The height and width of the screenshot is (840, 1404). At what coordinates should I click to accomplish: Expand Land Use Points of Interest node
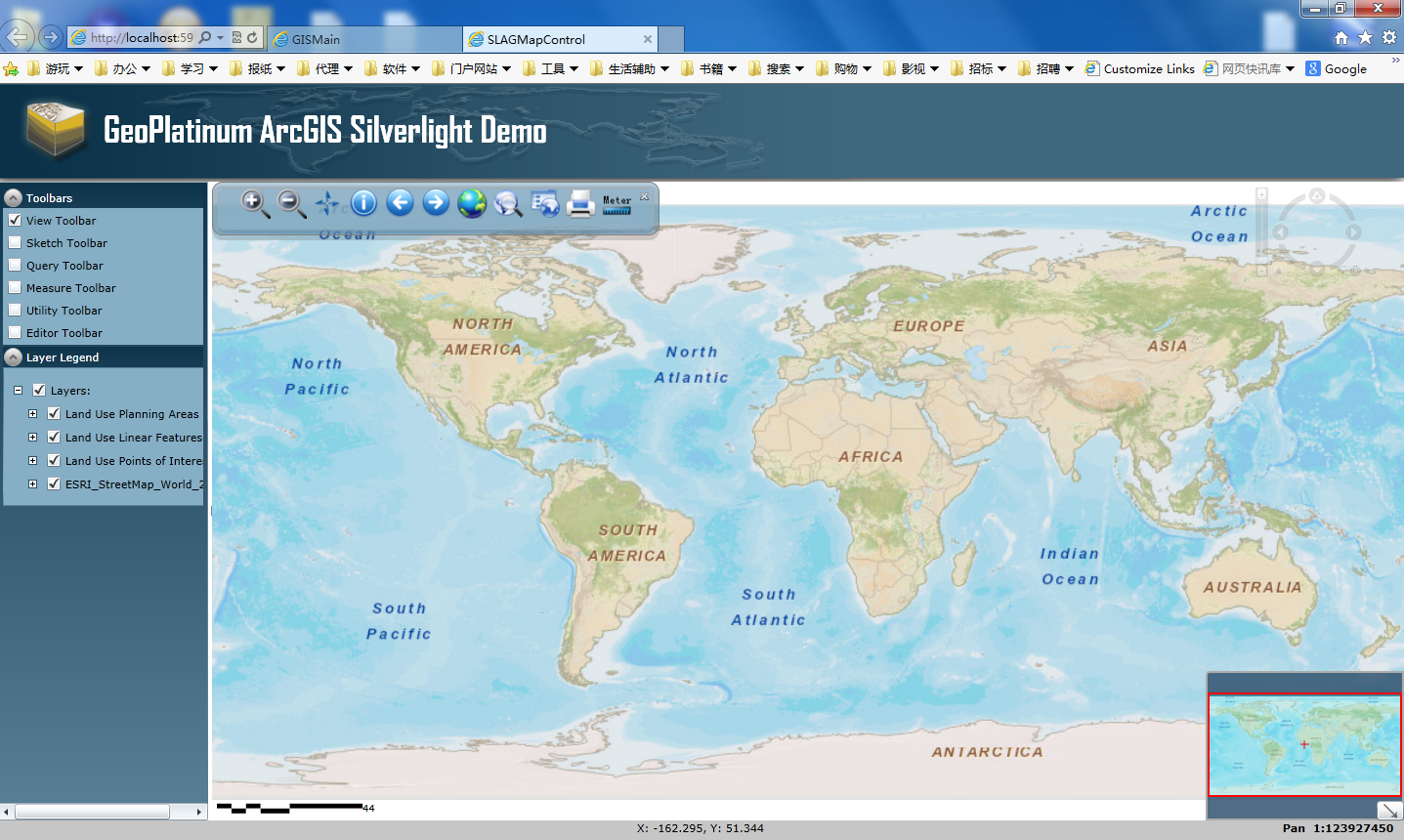pyautogui.click(x=32, y=460)
